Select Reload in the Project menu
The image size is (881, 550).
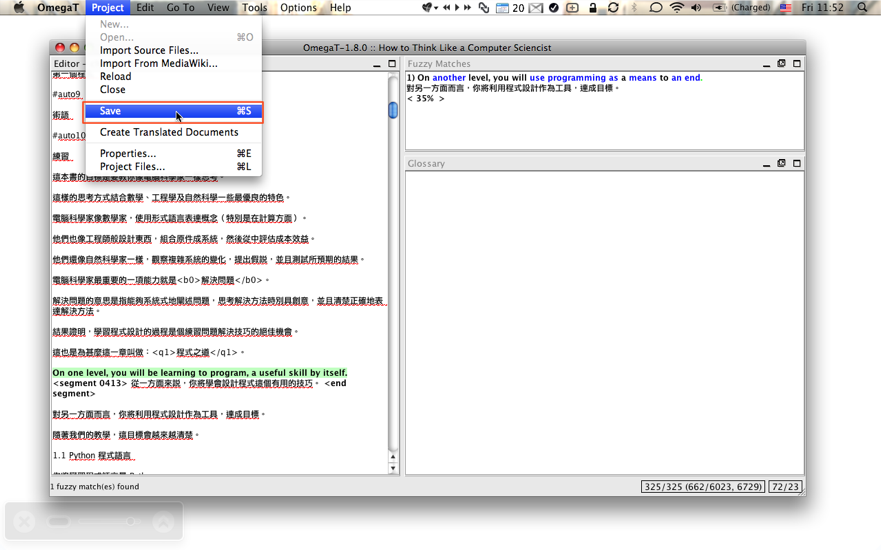tap(174, 76)
